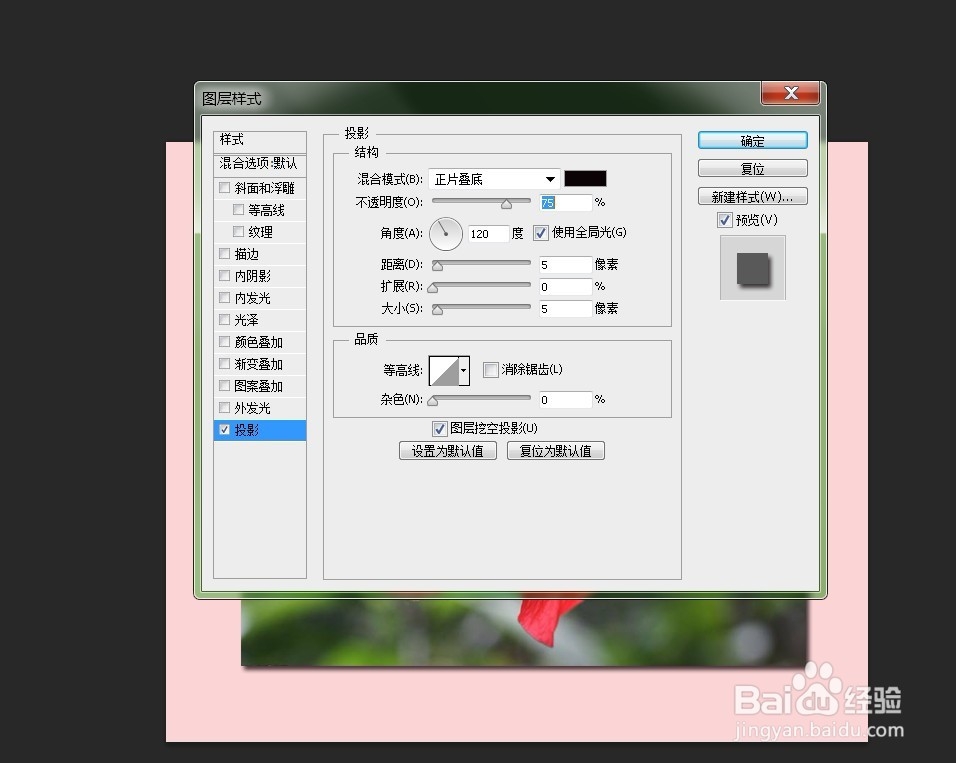Click the contour thumbnail to edit it
The width and height of the screenshot is (956, 763).
click(444, 371)
